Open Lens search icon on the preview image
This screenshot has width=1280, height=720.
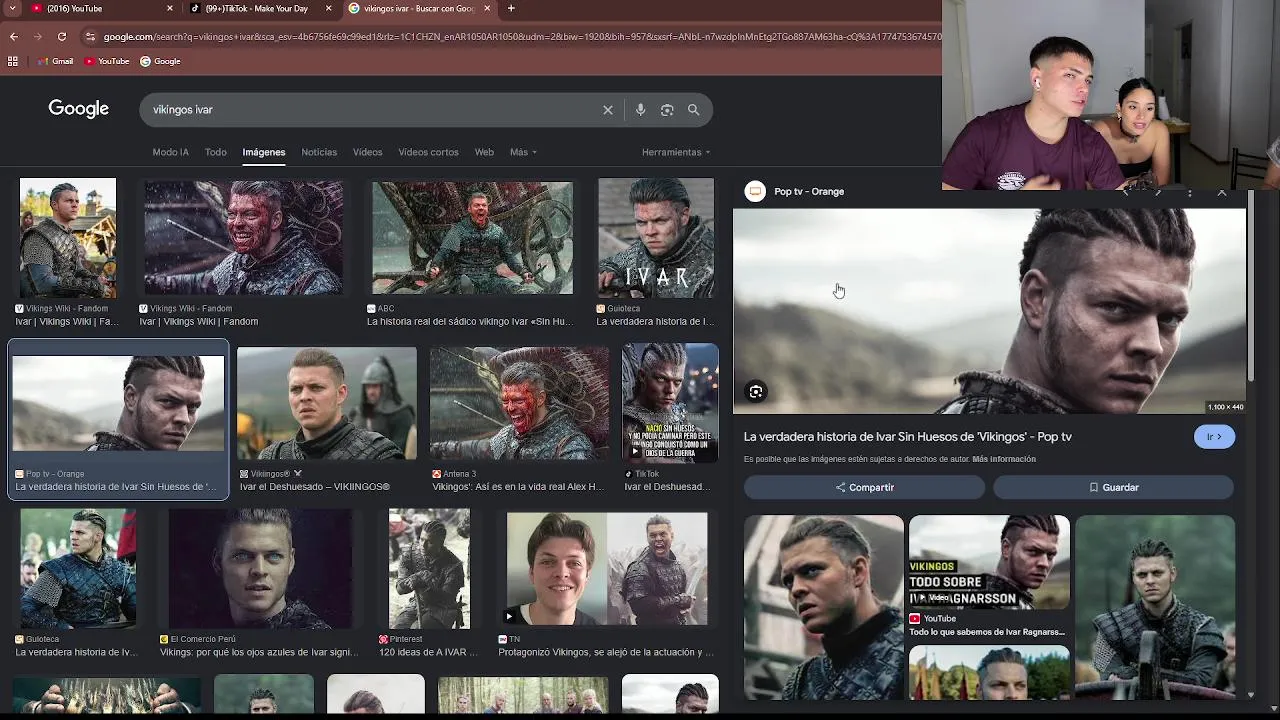click(x=757, y=392)
